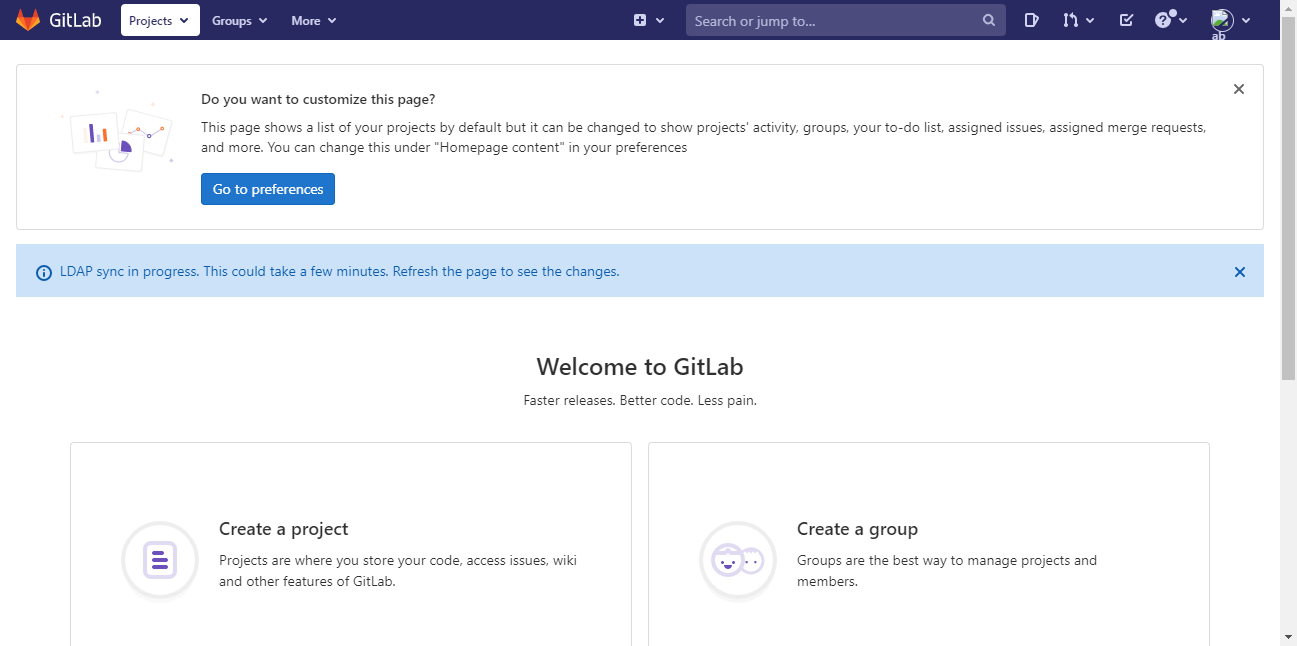The height and width of the screenshot is (646, 1297).
Task: Click the search magnifier icon
Action: click(988, 20)
